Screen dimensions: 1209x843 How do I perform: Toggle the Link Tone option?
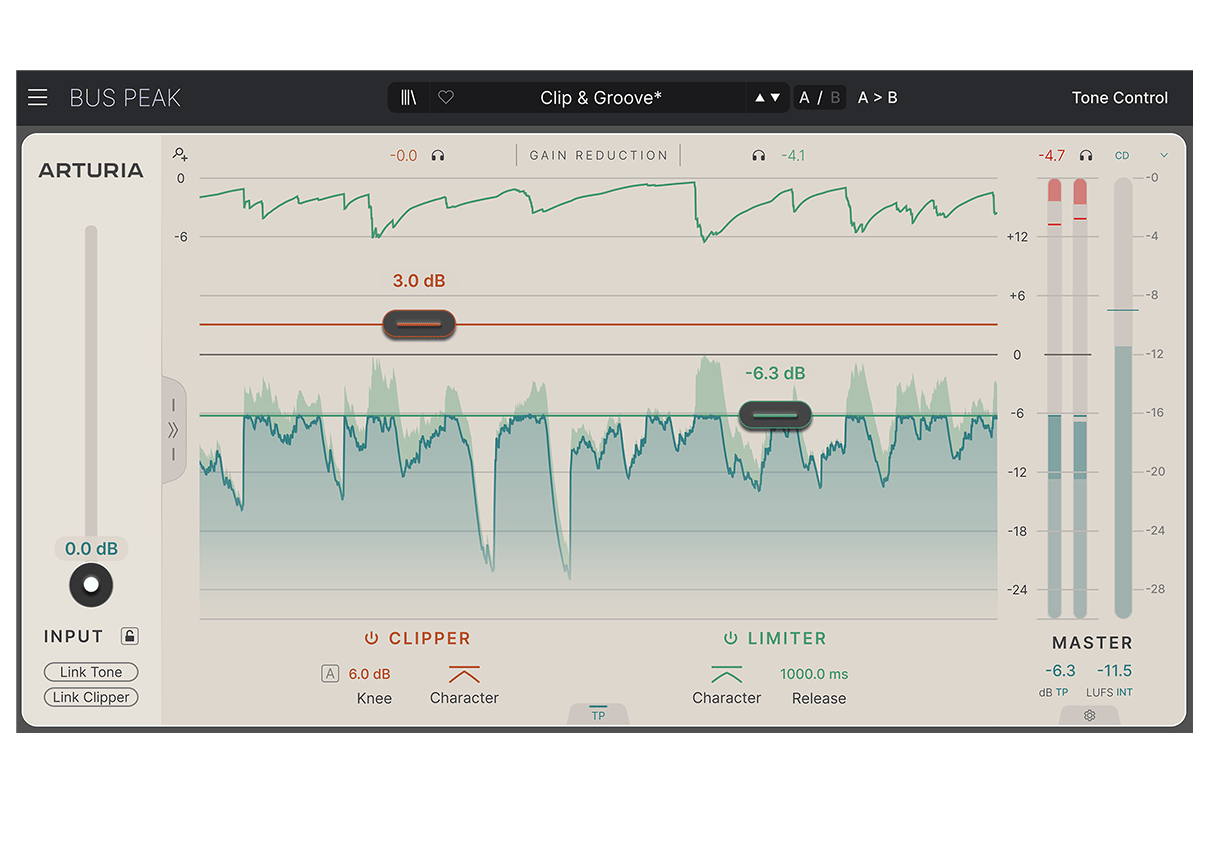(x=91, y=672)
